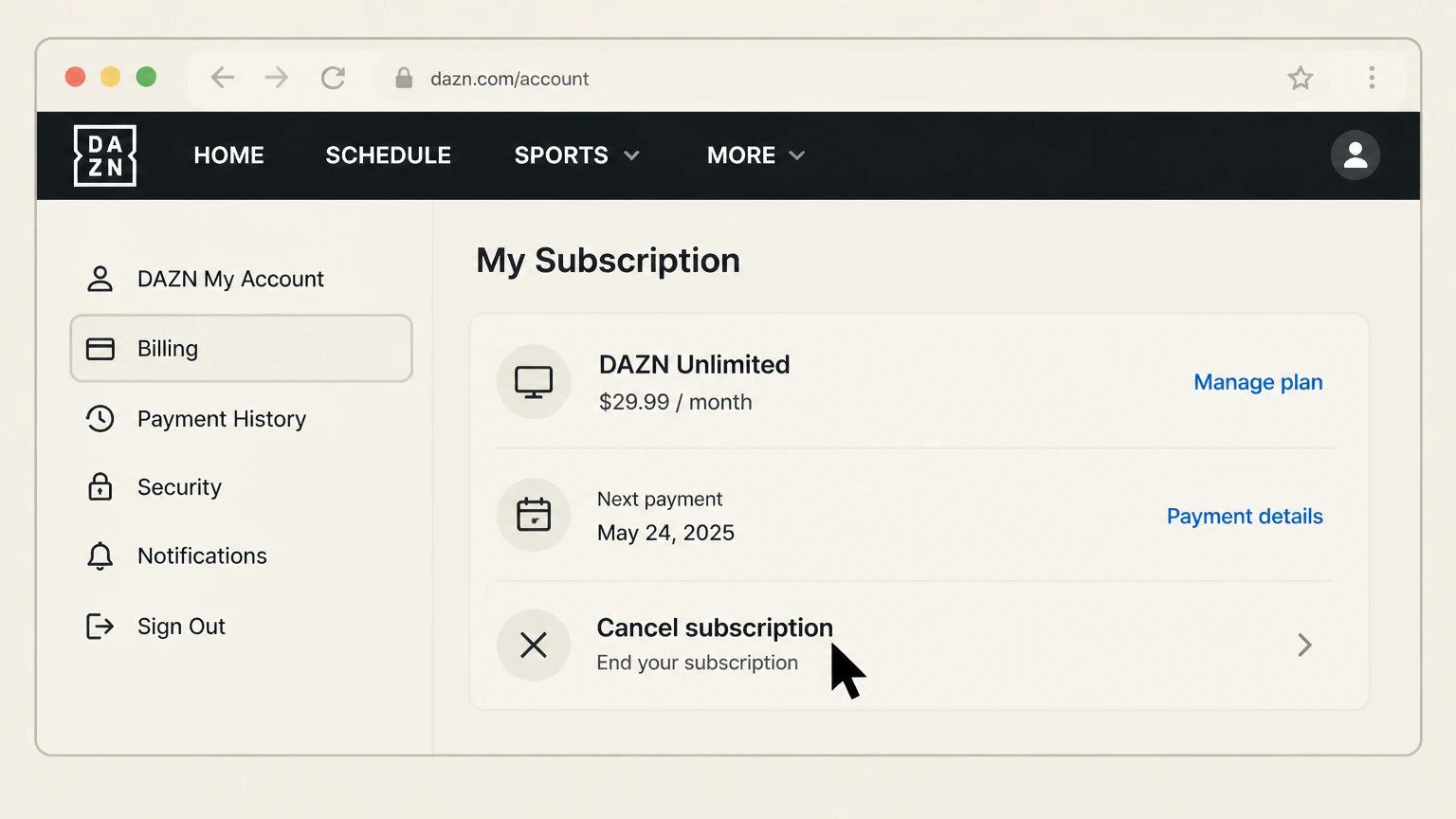This screenshot has height=819, width=1456.
Task: Click the padlock site info icon
Action: pyautogui.click(x=404, y=78)
